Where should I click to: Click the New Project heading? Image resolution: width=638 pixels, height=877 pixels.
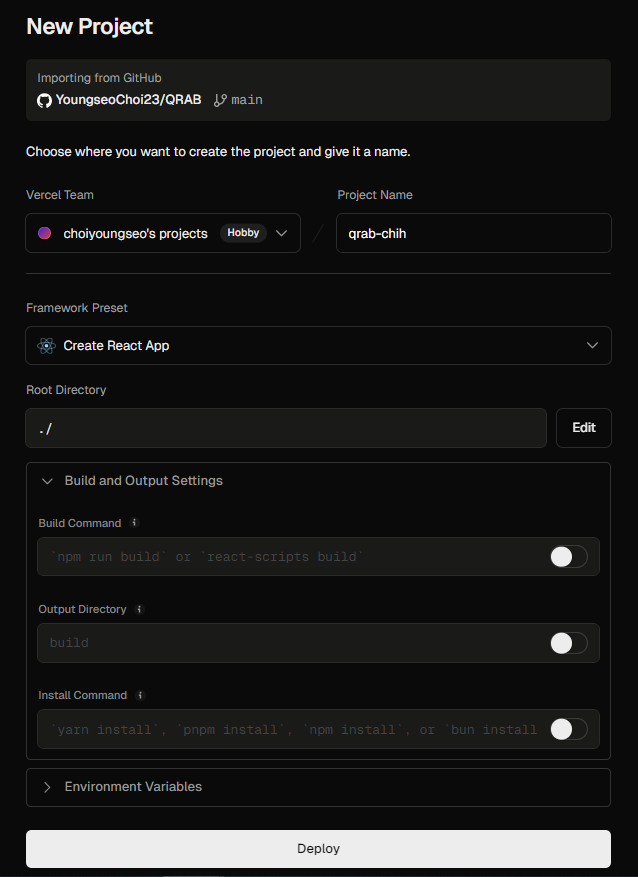click(89, 27)
